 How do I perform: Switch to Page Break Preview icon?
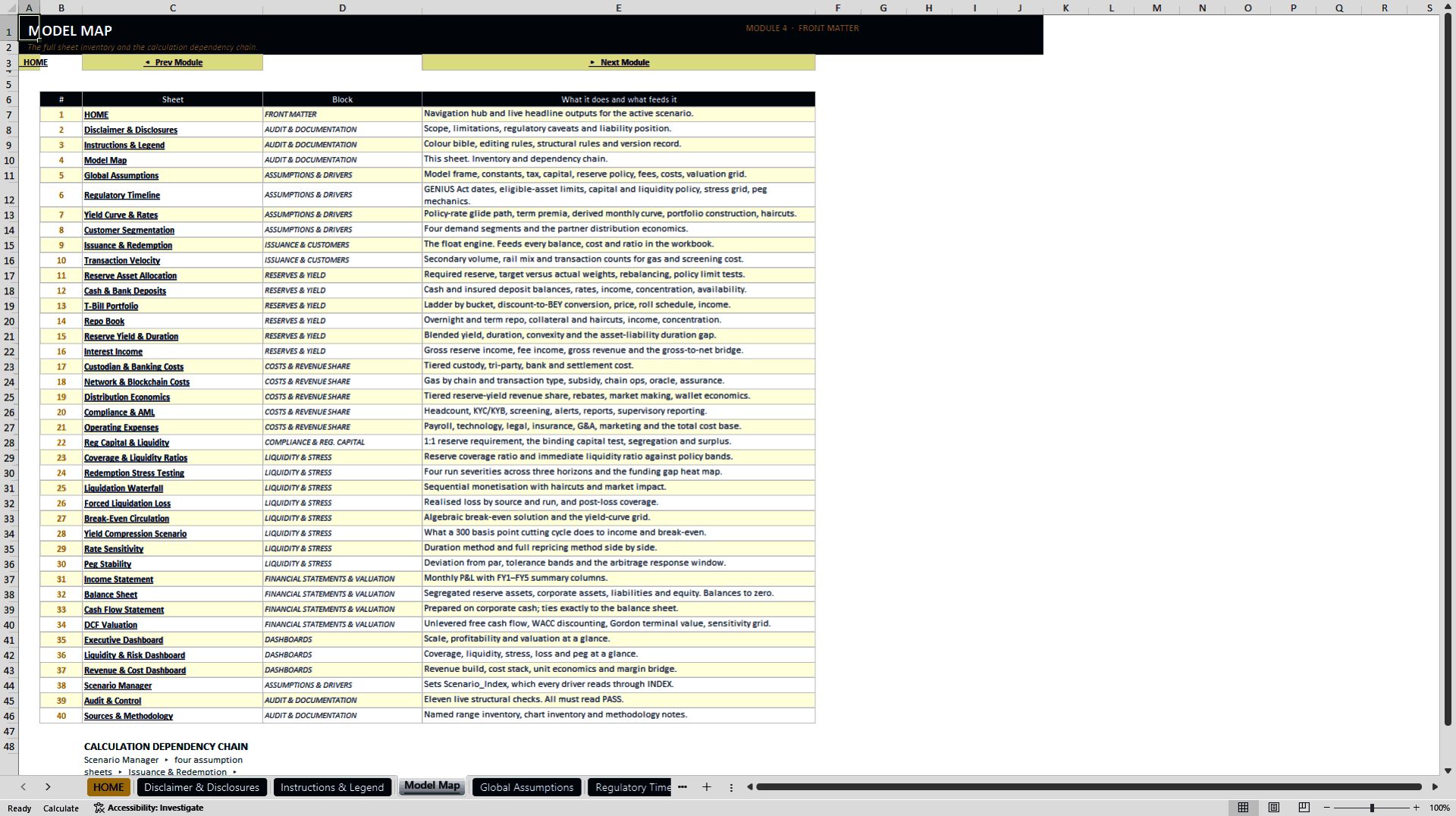[1304, 808]
